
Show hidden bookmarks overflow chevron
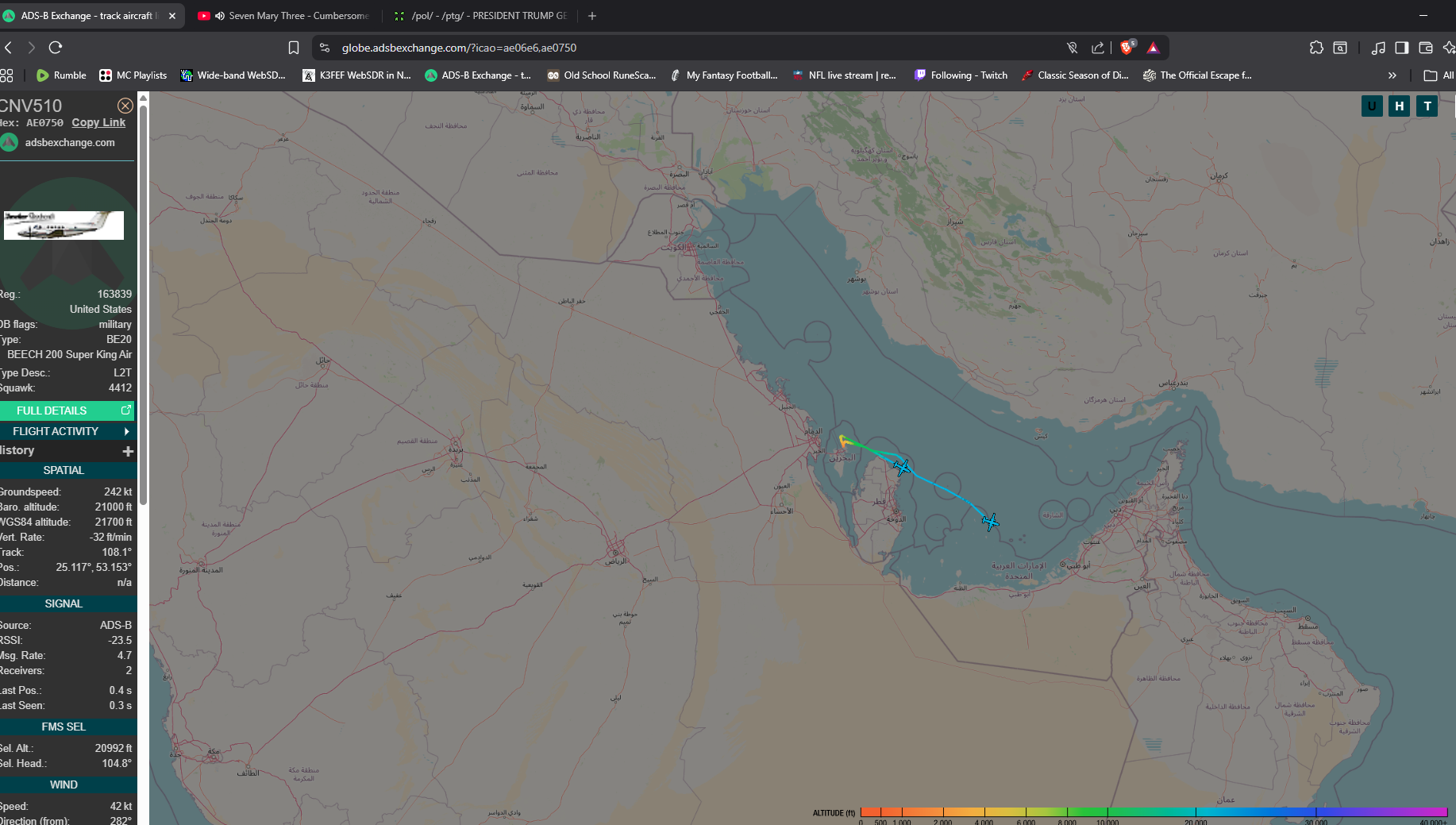1392,75
